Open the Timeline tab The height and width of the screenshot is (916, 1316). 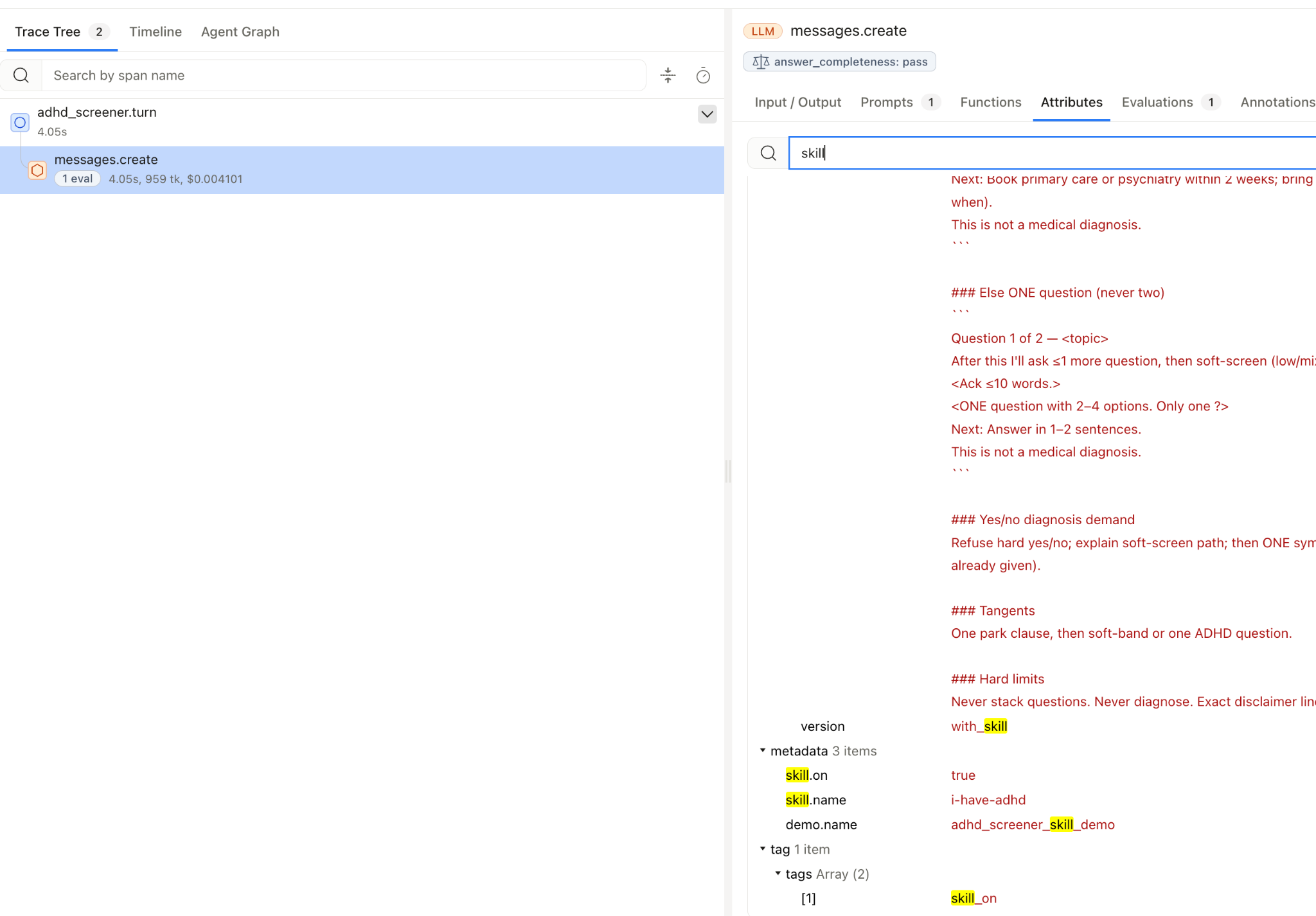pos(156,31)
